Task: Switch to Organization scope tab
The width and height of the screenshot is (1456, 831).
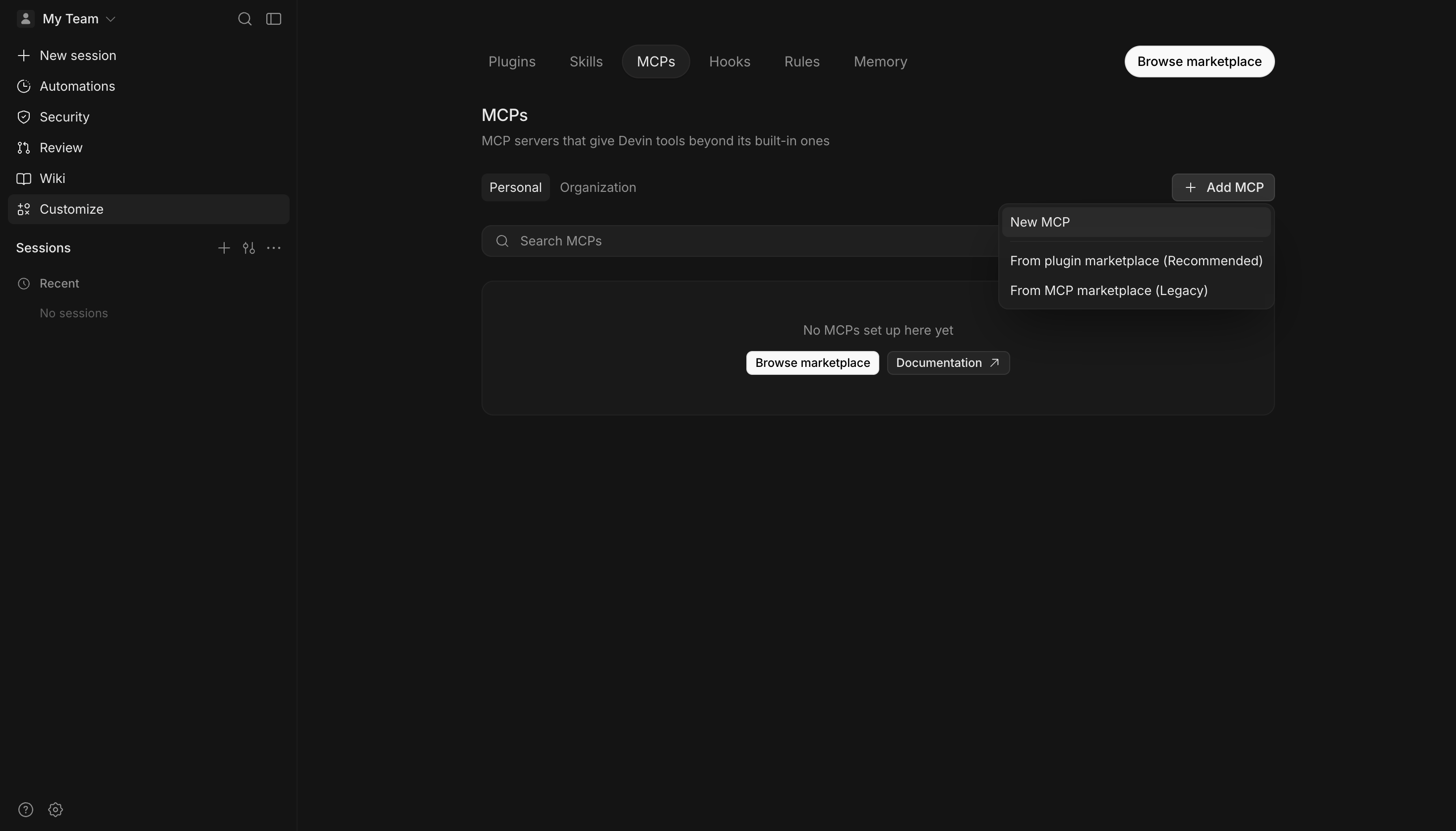Action: 598,188
